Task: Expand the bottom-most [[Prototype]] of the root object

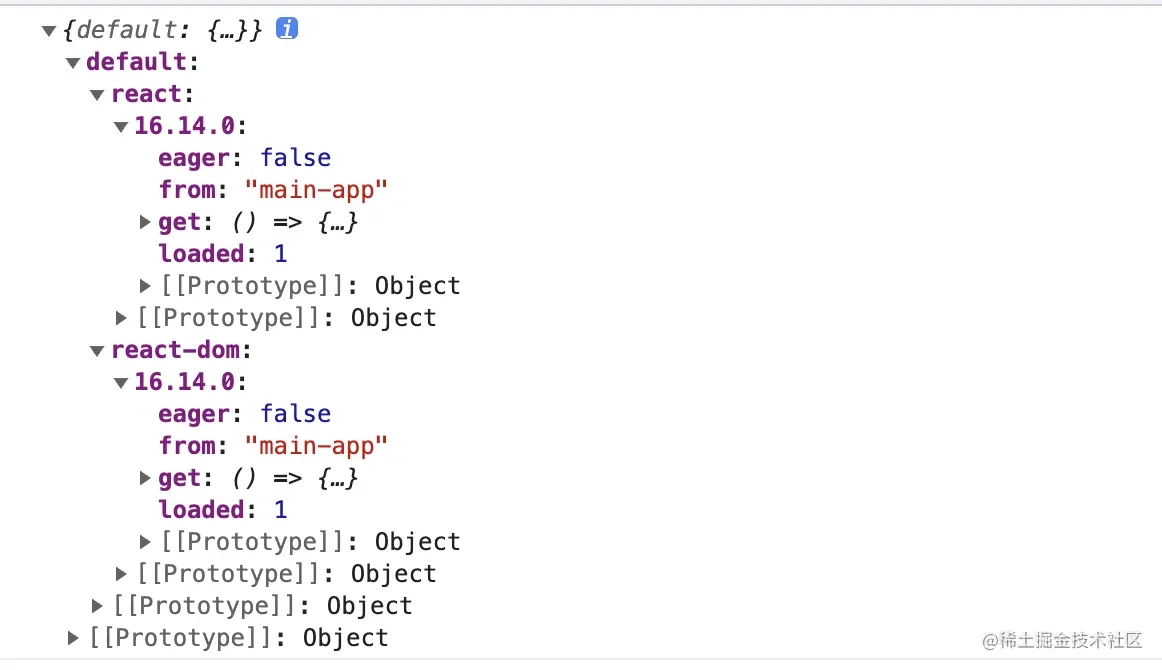Action: click(73, 638)
